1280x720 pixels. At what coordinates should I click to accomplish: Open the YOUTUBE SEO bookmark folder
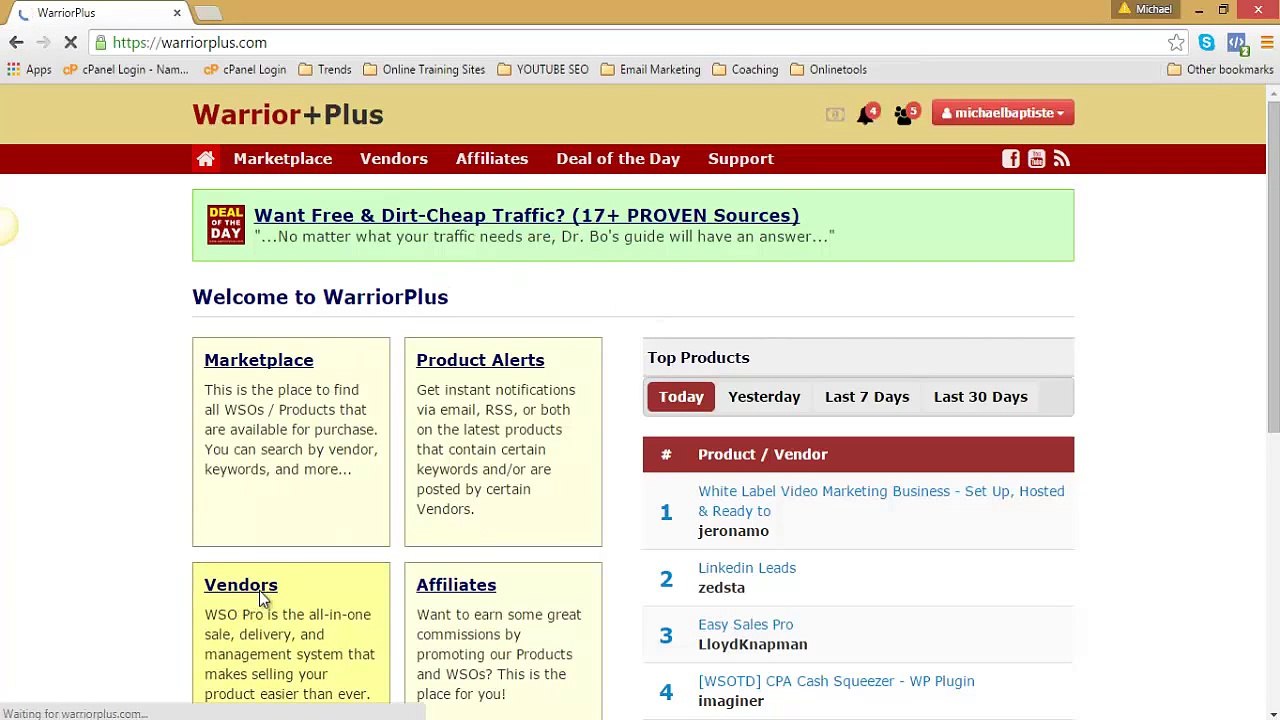pyautogui.click(x=543, y=70)
